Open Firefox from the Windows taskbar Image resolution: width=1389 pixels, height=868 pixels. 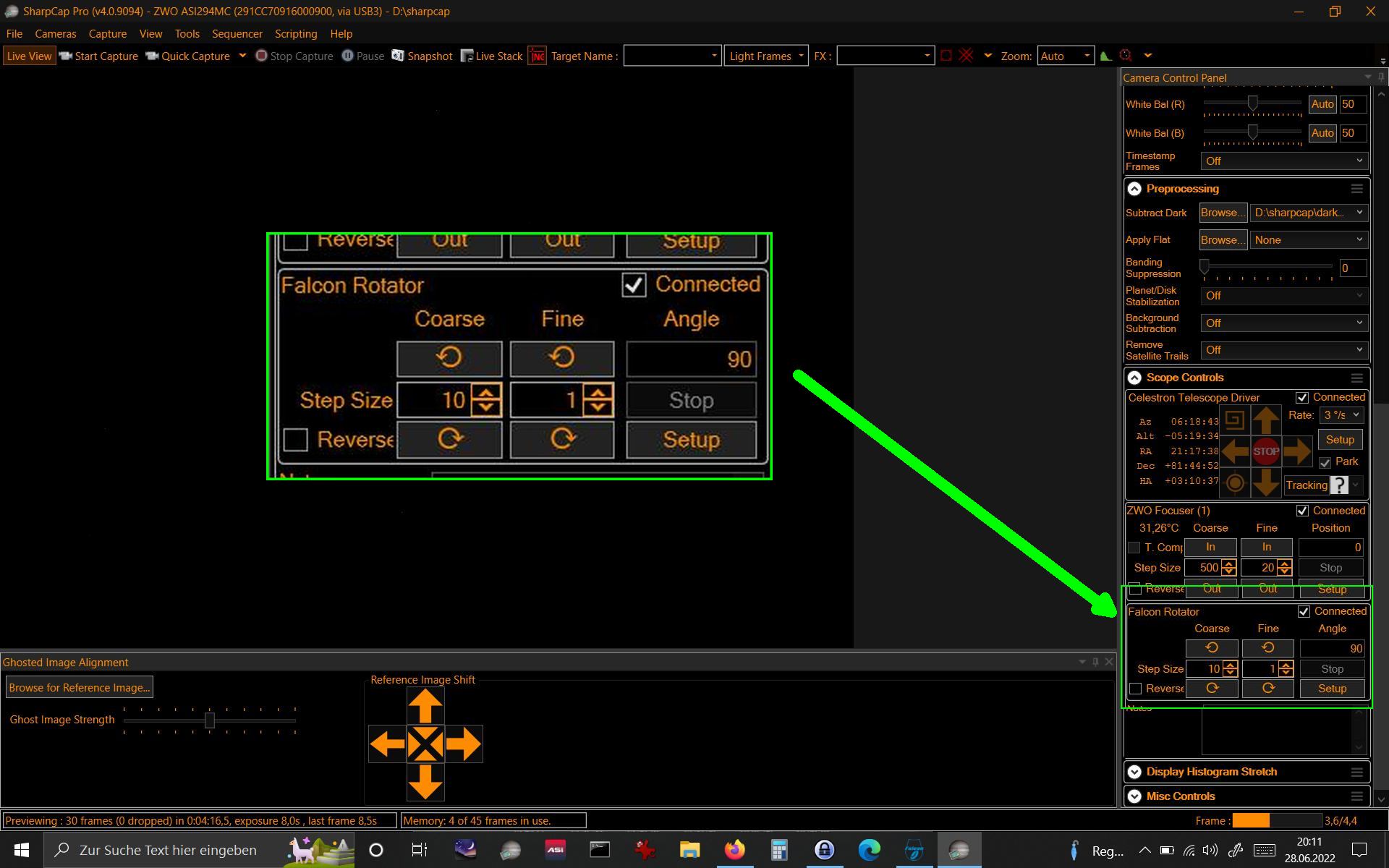734,850
